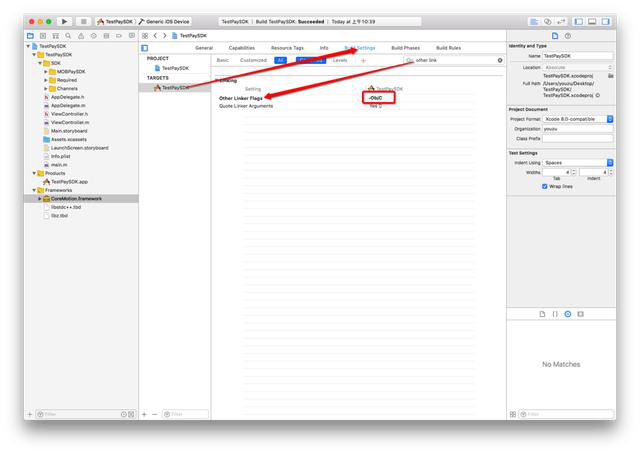
Task: Collapse the Products group
Action: pyautogui.click(x=34, y=173)
